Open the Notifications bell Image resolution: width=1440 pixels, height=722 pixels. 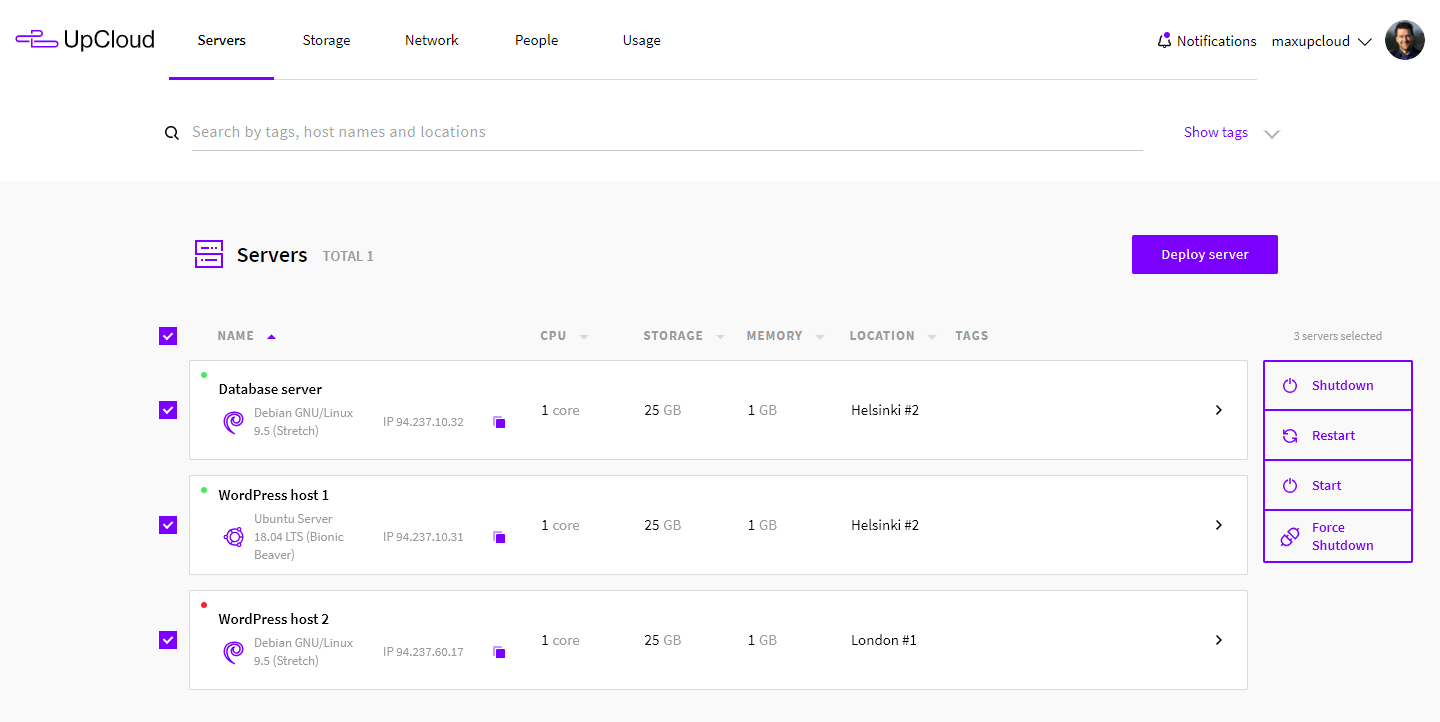(x=1164, y=41)
